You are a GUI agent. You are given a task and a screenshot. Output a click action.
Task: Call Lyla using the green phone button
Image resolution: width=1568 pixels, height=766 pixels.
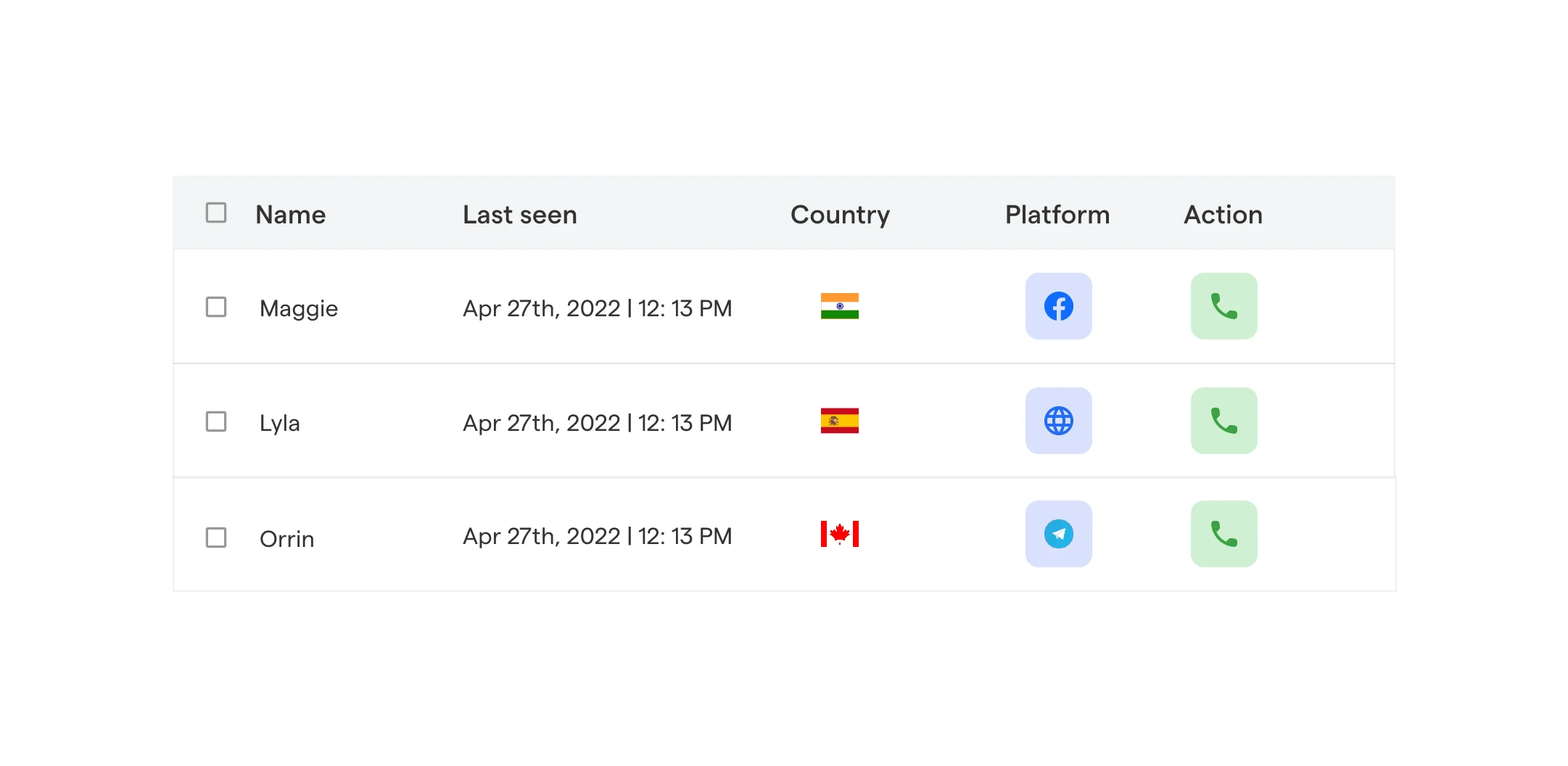click(1224, 421)
